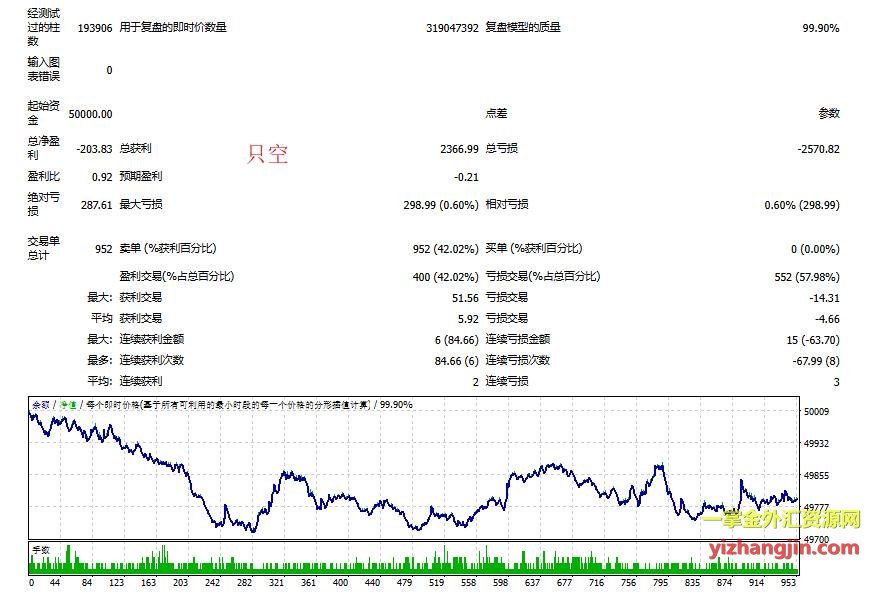Select the initial deposit value 50000.00
This screenshot has height=595, width=875.
(x=90, y=114)
